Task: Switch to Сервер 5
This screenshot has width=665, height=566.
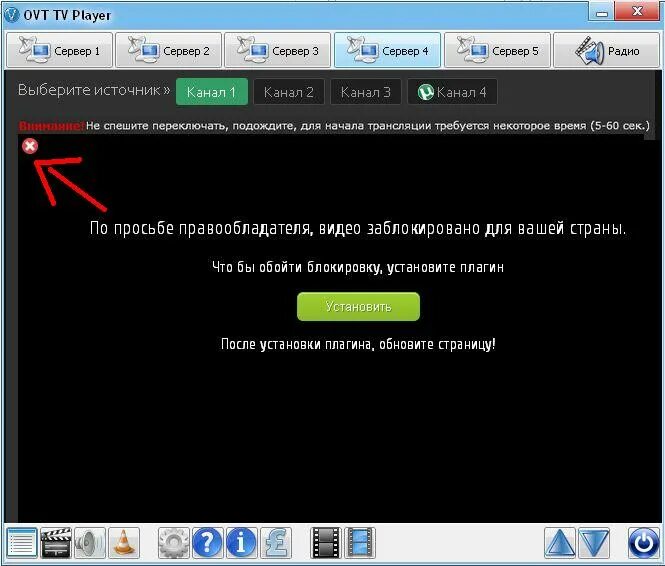Action: click(x=497, y=50)
